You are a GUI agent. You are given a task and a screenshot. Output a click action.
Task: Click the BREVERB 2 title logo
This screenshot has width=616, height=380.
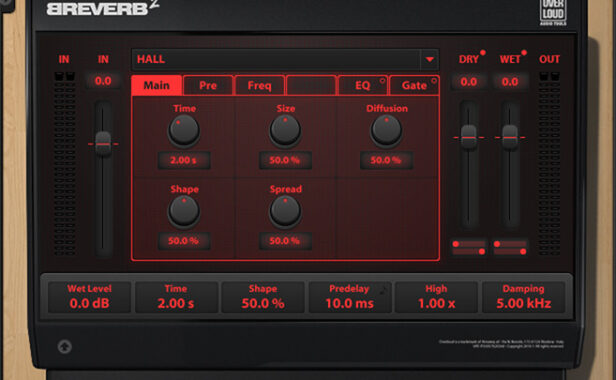click(x=103, y=8)
